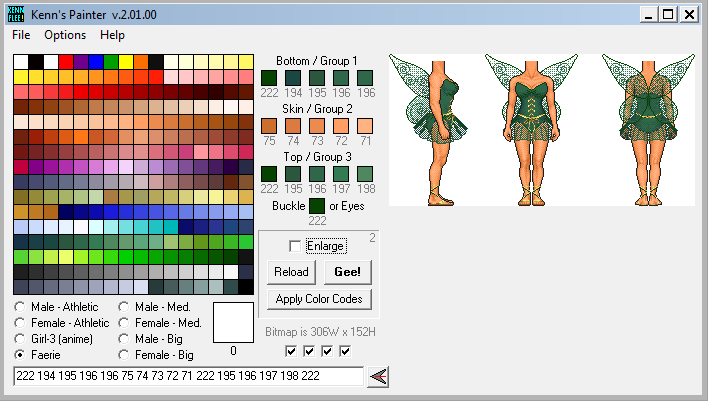Click the side-view faerie preview

(x=429, y=130)
